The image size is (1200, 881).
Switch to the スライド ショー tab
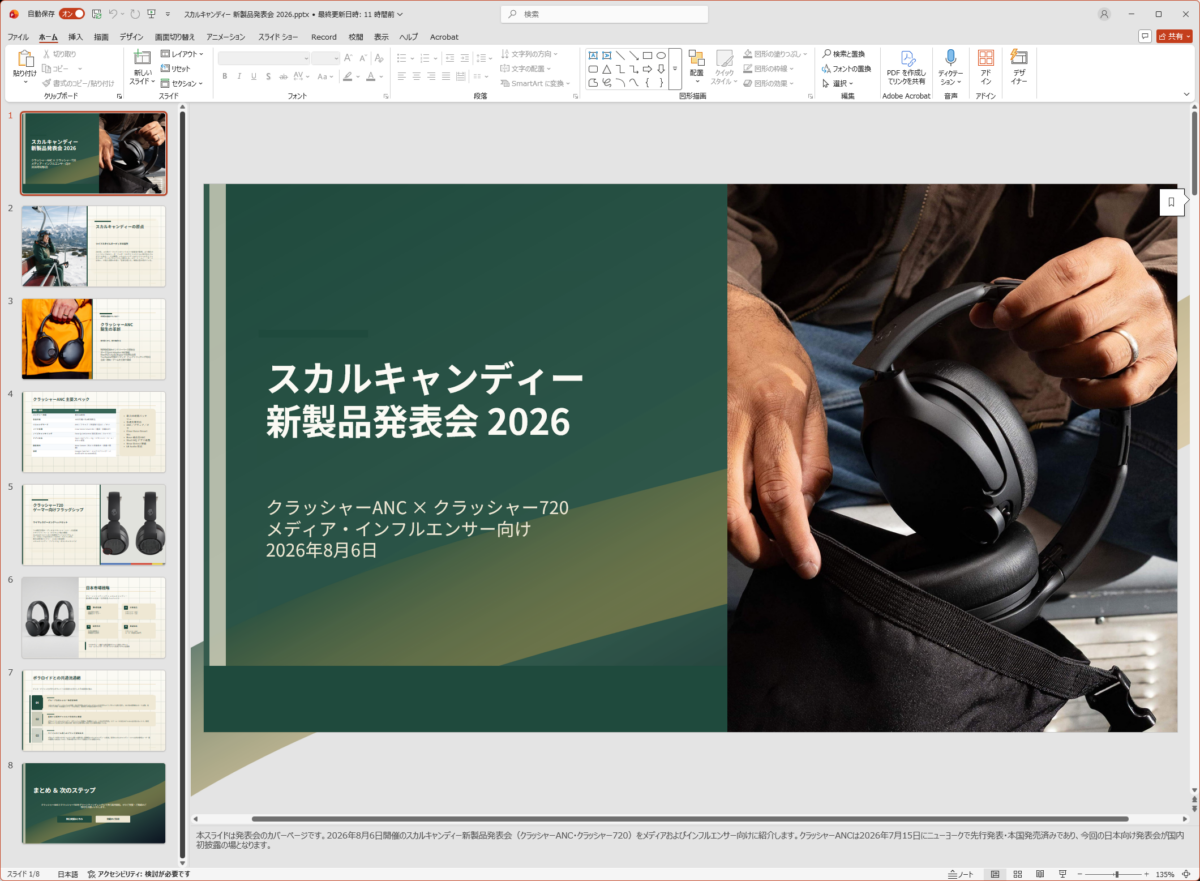(x=278, y=37)
